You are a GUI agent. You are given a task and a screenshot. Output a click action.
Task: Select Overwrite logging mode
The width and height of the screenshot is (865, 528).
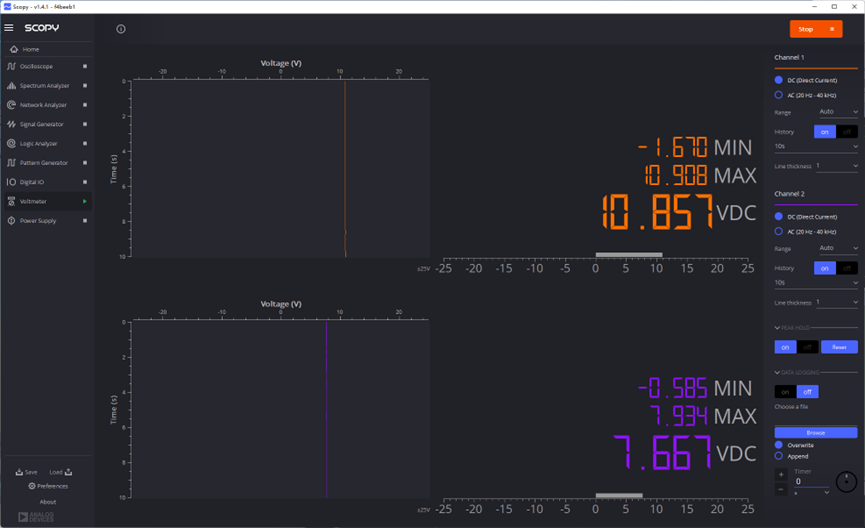tap(778, 445)
